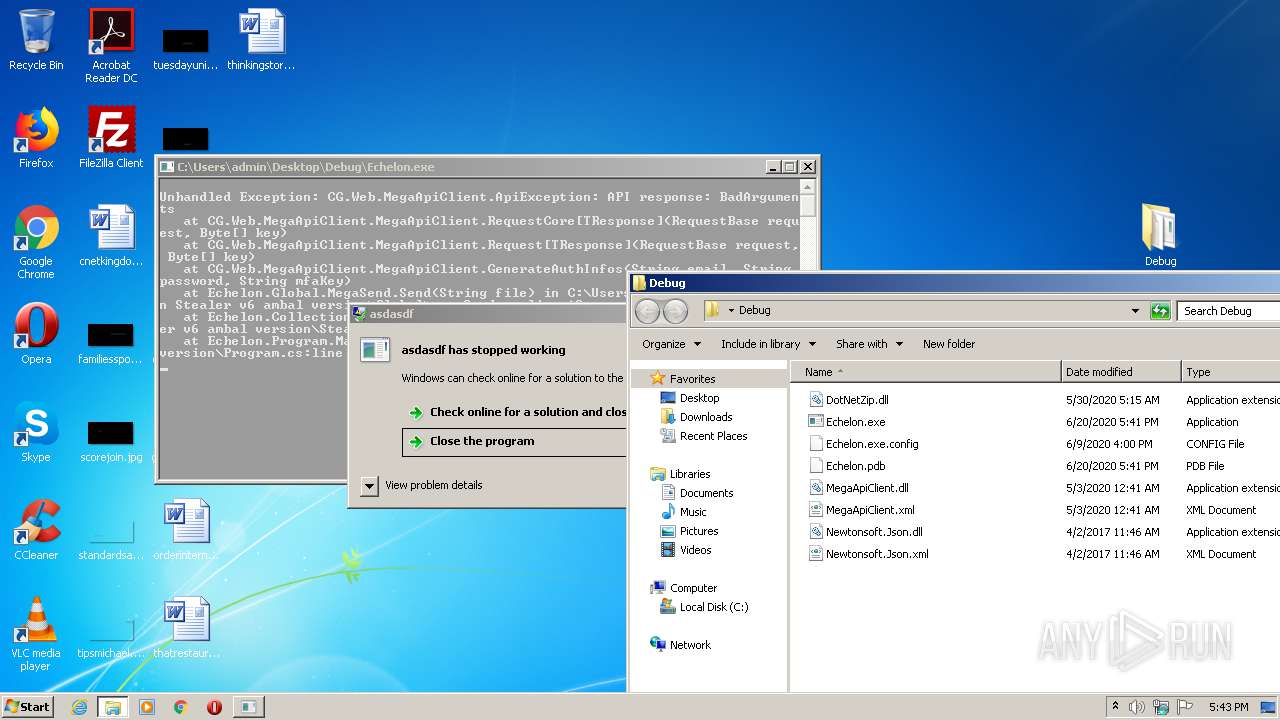Select Computer in navigation pane
Viewport: 1280px width, 720px height.
point(693,588)
